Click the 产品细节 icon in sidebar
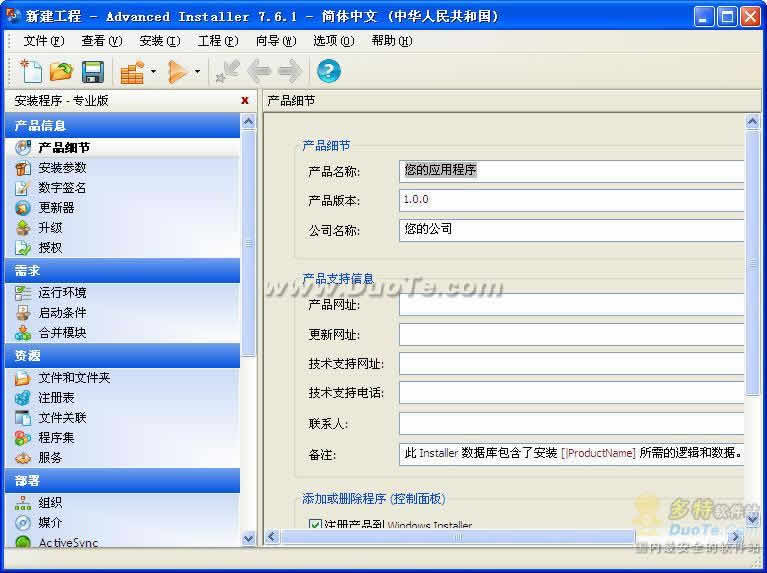The width and height of the screenshot is (767, 573). pos(23,147)
